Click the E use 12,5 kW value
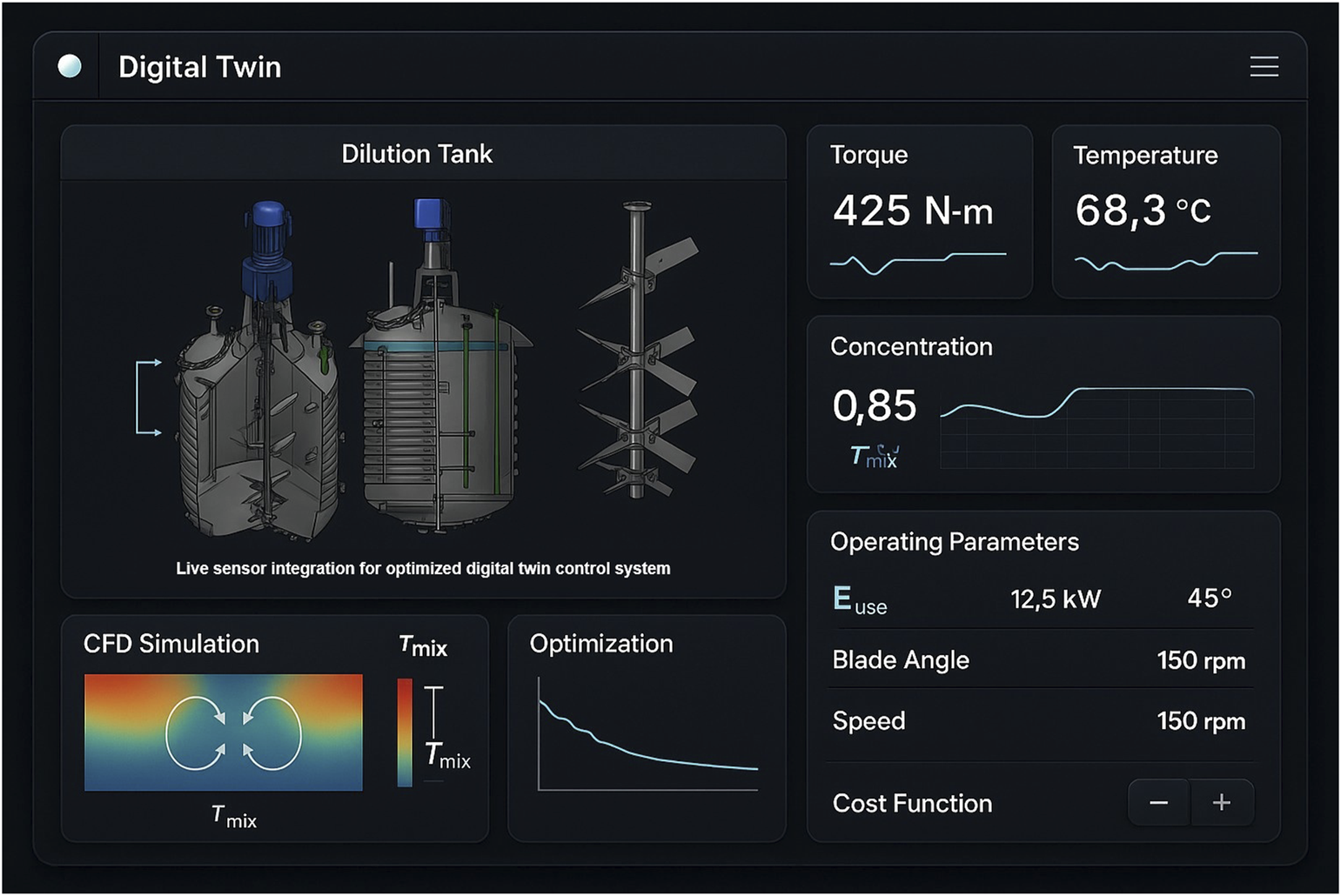The height and width of the screenshot is (896, 1341). pyautogui.click(x=1055, y=599)
